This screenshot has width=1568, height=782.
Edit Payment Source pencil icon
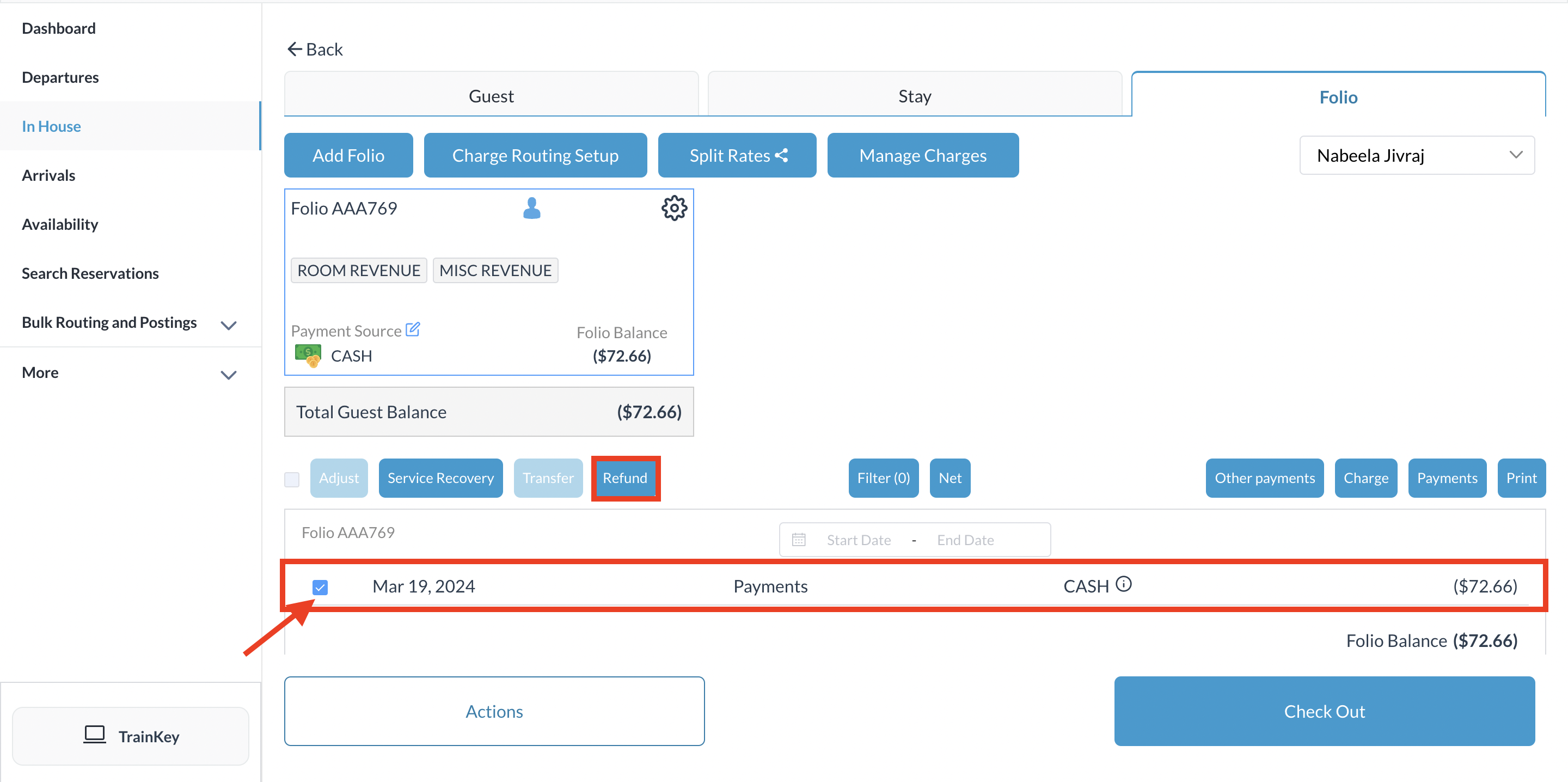click(413, 329)
